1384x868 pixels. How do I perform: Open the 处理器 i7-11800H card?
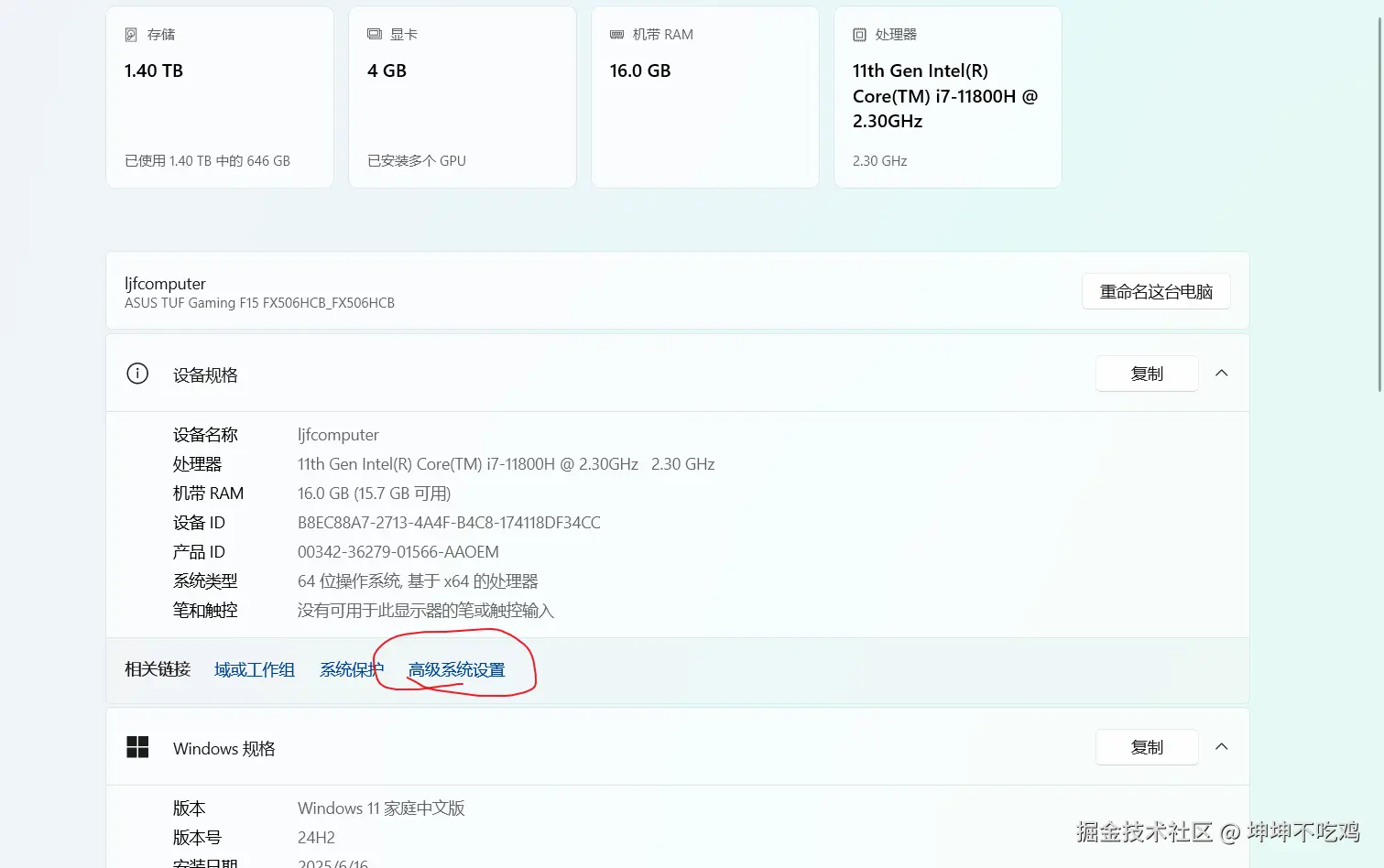tap(948, 97)
